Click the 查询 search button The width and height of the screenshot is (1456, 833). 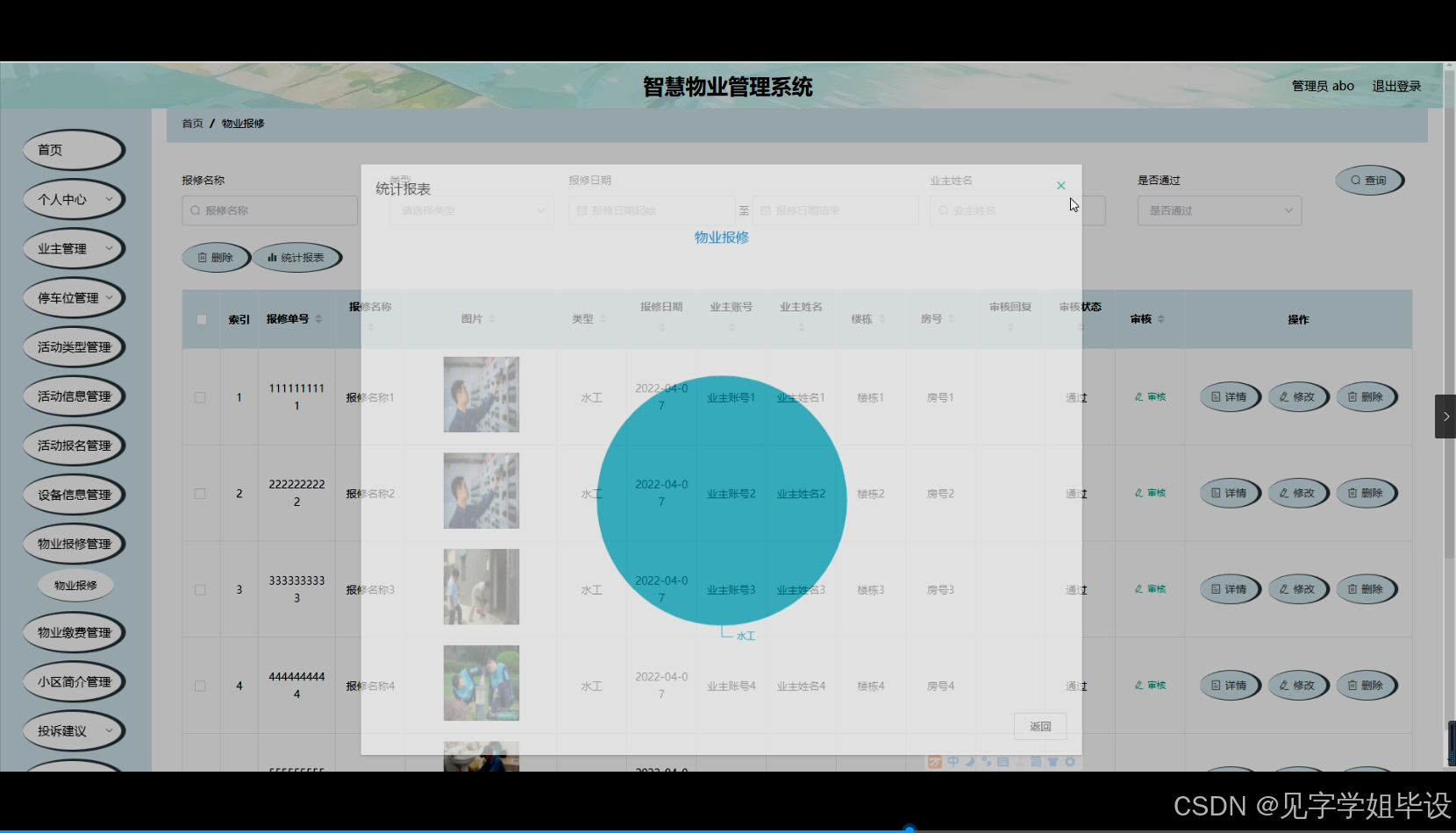coord(1369,181)
